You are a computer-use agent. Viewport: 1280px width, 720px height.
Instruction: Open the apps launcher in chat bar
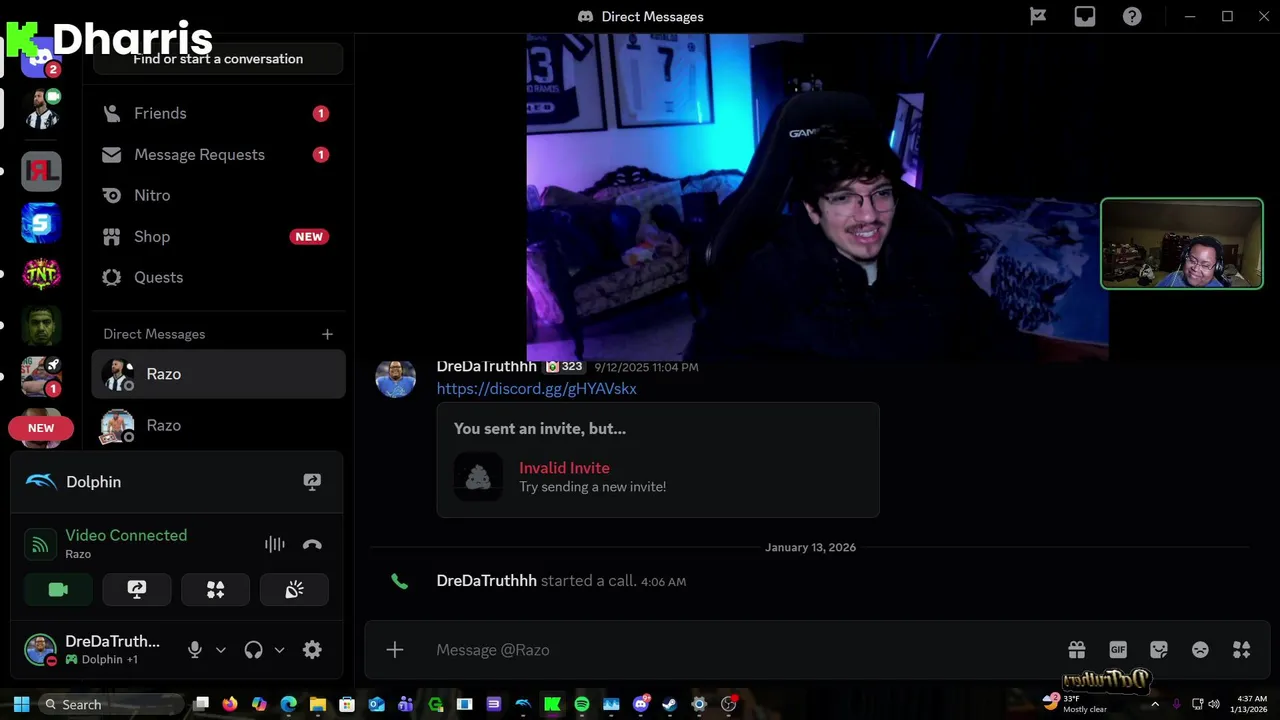click(x=1241, y=650)
